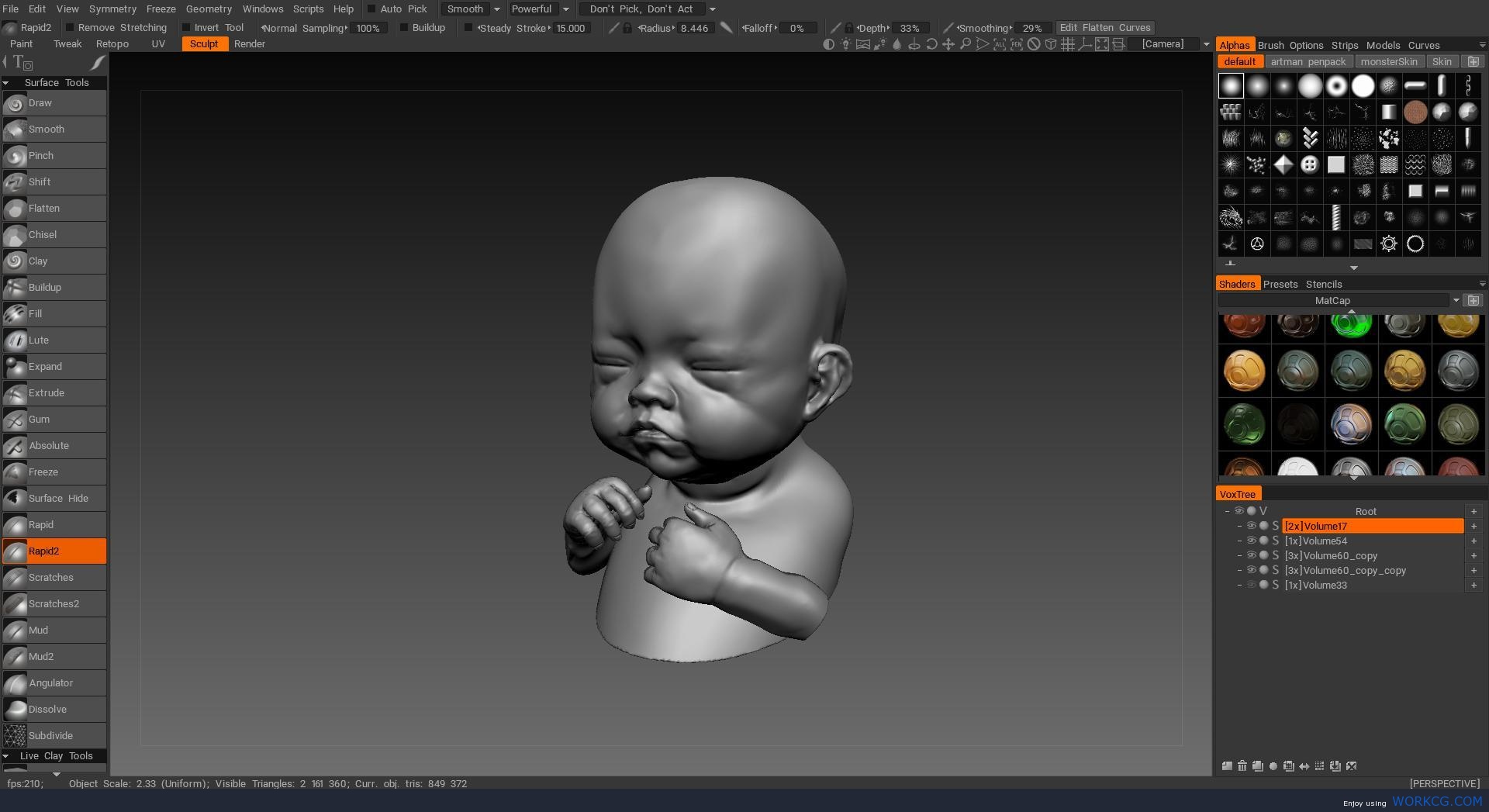This screenshot has height=812, width=1489.
Task: Open the Symmetry menu
Action: tap(112, 9)
